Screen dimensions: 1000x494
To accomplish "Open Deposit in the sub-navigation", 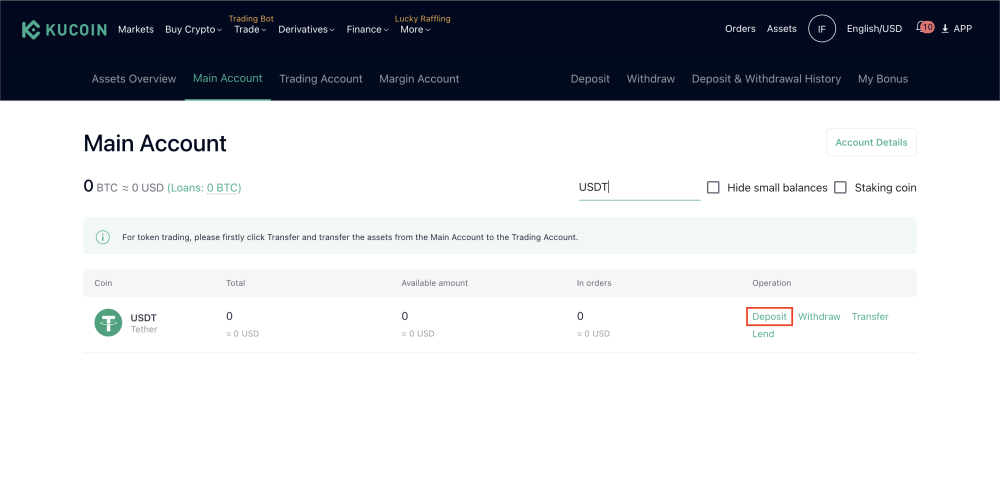I will pyautogui.click(x=590, y=79).
